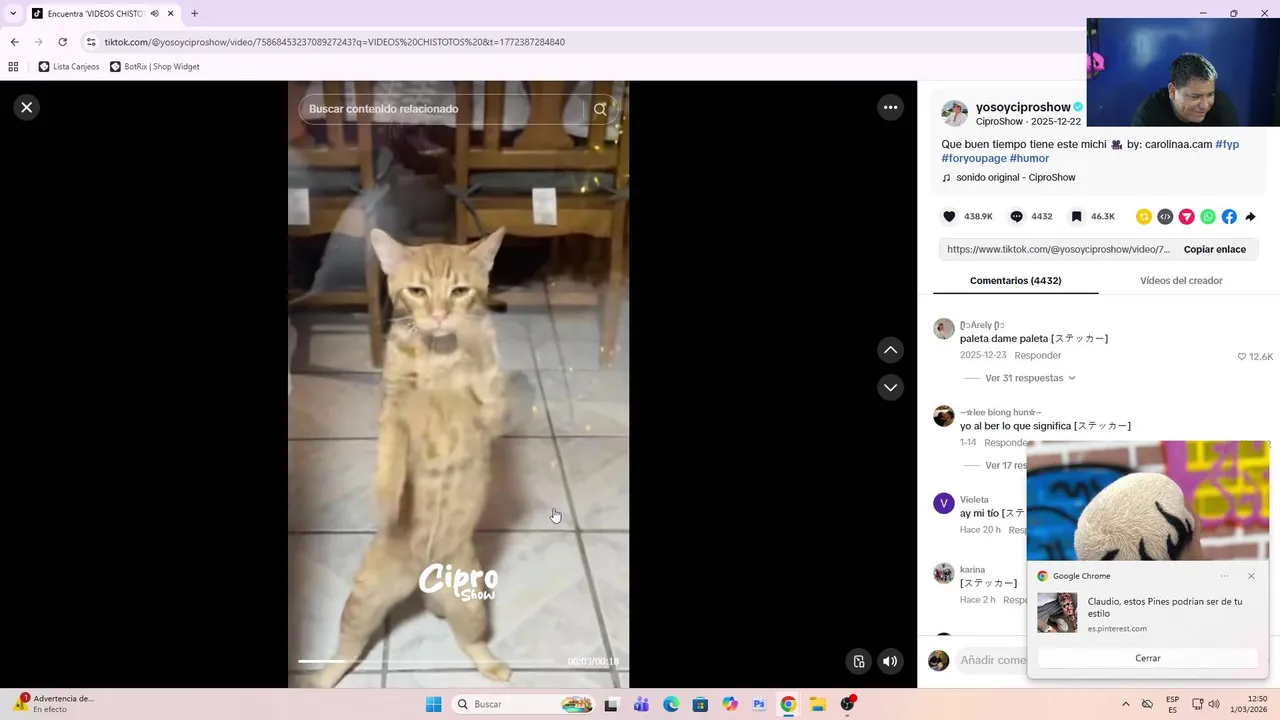The height and width of the screenshot is (720, 1280).
Task: Open the three-dots more options menu
Action: [x=890, y=107]
